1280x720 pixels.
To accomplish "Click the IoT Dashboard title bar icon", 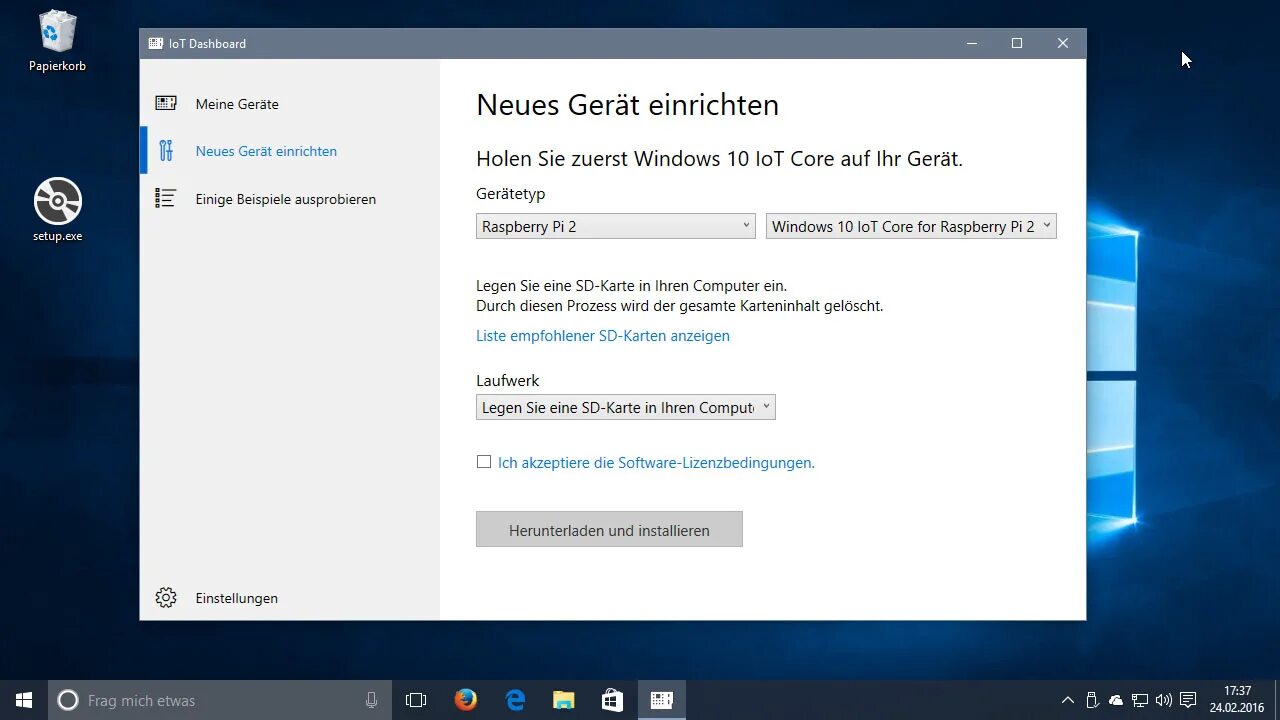I will click(155, 43).
